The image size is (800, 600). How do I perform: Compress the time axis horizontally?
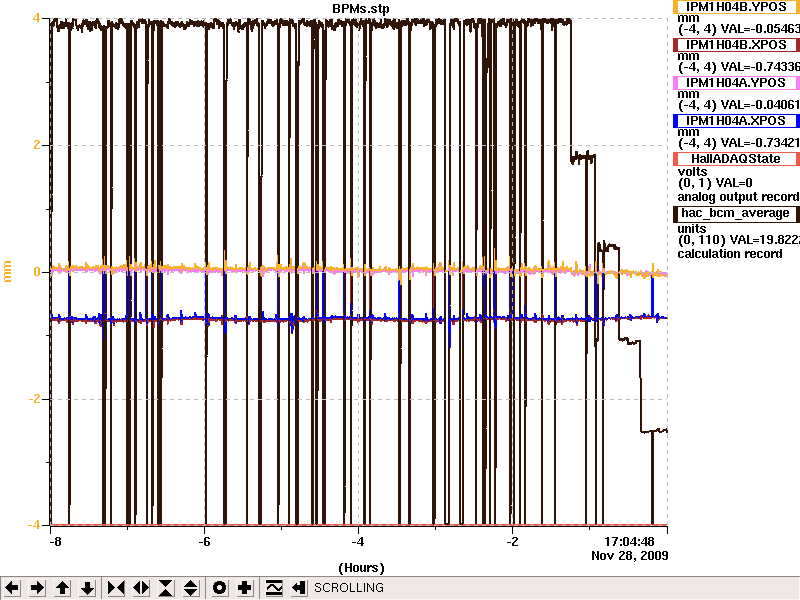point(116,588)
